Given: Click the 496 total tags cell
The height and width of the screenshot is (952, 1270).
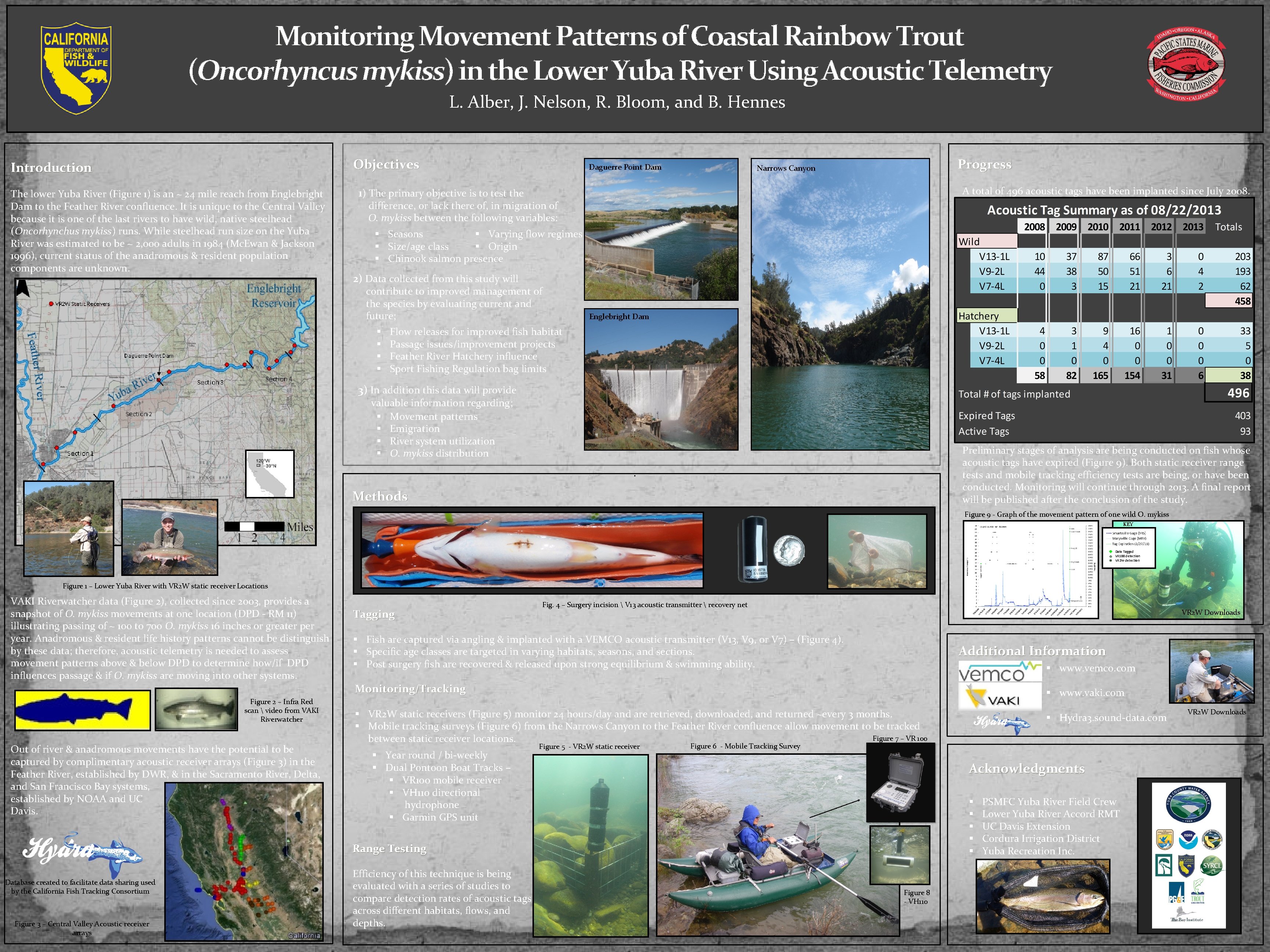Looking at the screenshot, I should [x=1229, y=393].
